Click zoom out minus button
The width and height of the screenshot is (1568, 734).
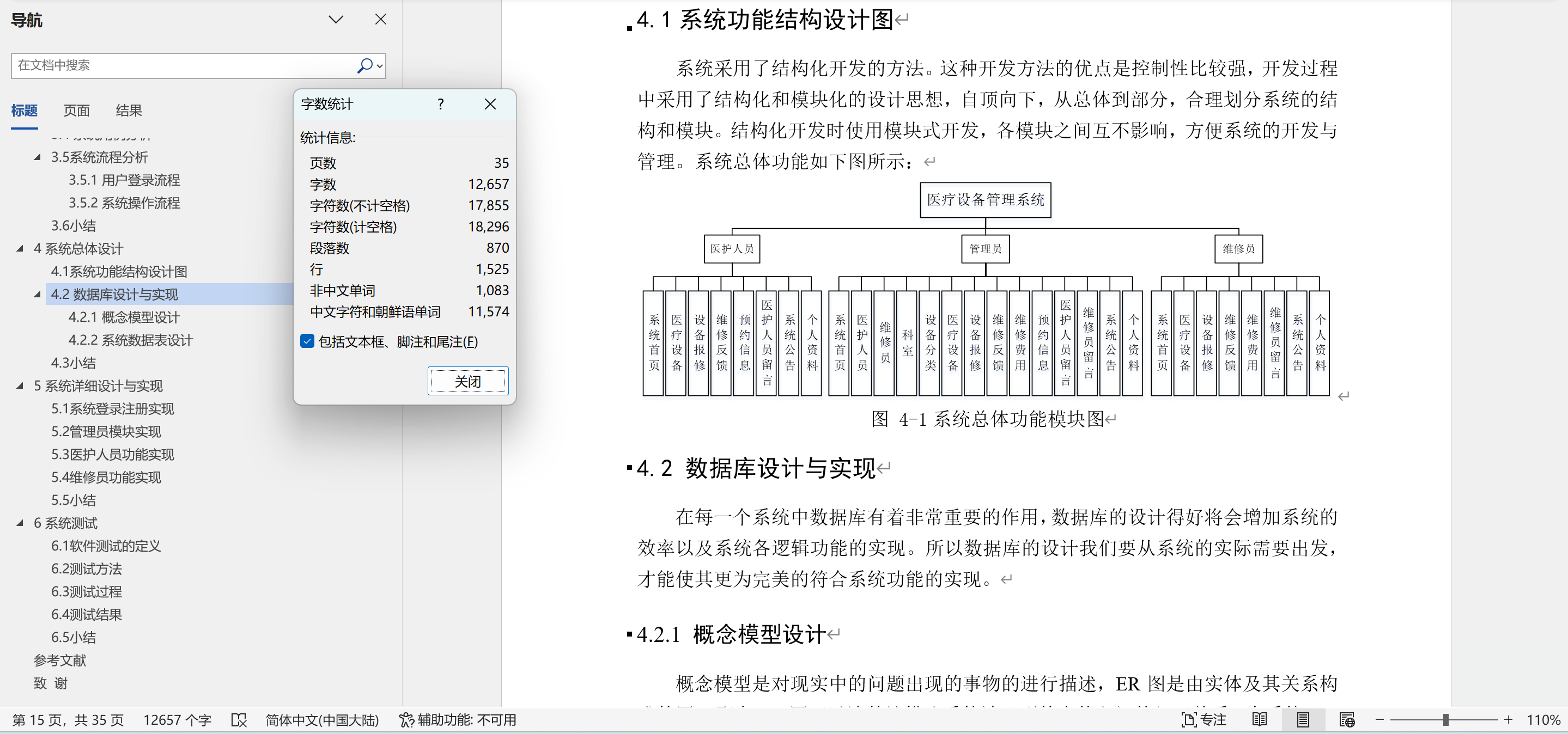[1380, 720]
